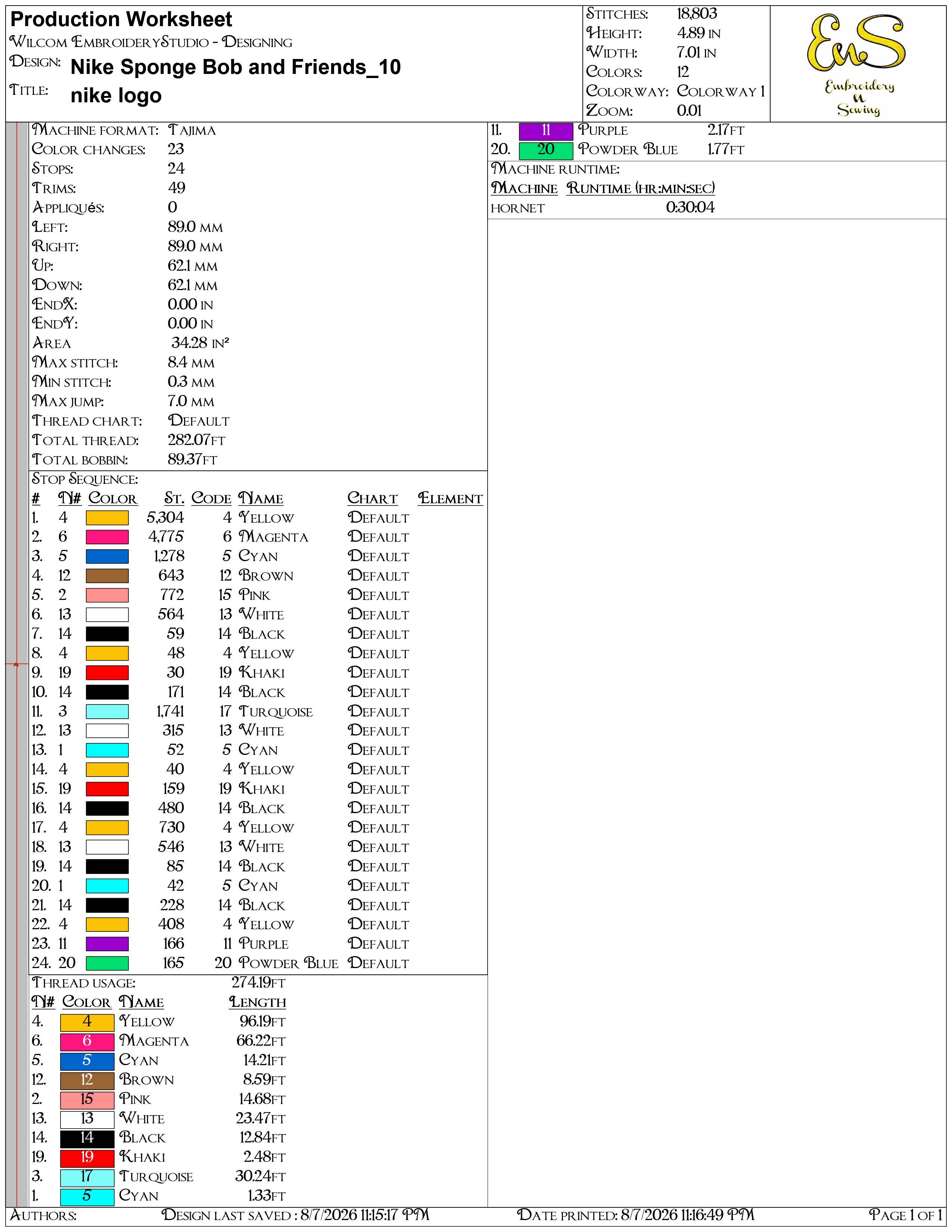
Task: Click the brown swatch in stop row 4
Action: (107, 576)
